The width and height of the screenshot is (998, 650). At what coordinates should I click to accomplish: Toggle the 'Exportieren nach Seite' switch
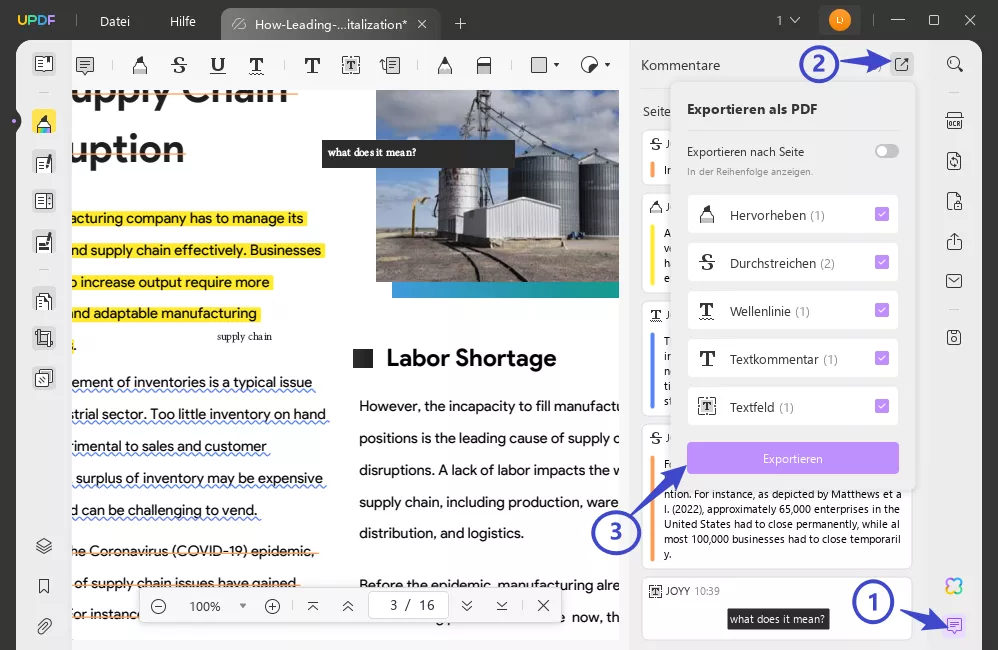pyautogui.click(x=886, y=150)
